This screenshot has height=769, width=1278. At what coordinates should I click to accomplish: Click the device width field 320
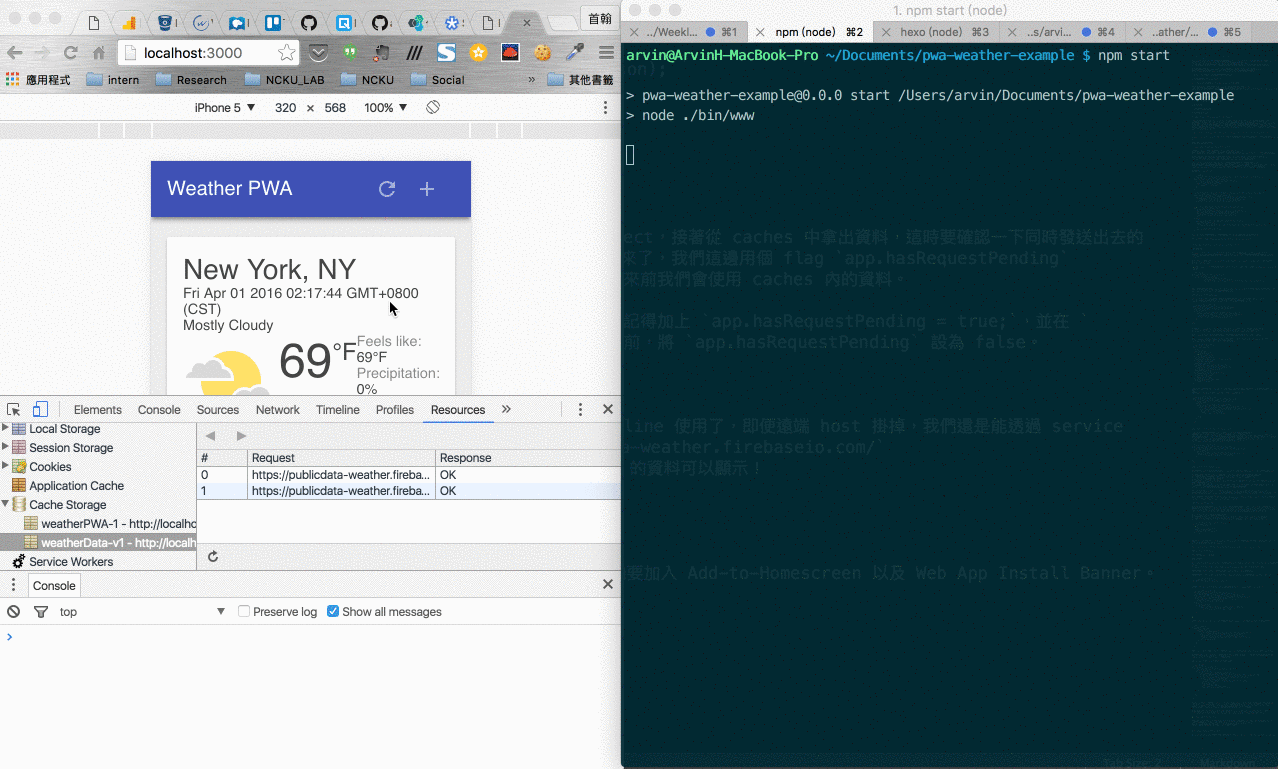coord(286,107)
